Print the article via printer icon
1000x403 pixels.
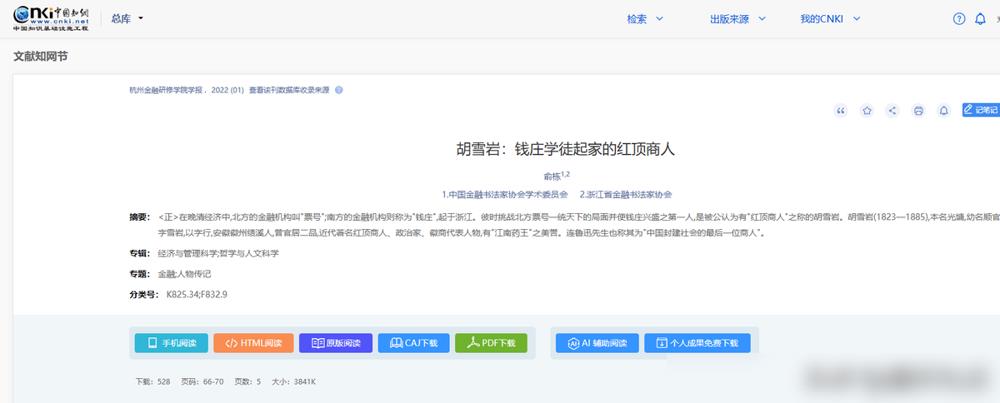click(918, 111)
